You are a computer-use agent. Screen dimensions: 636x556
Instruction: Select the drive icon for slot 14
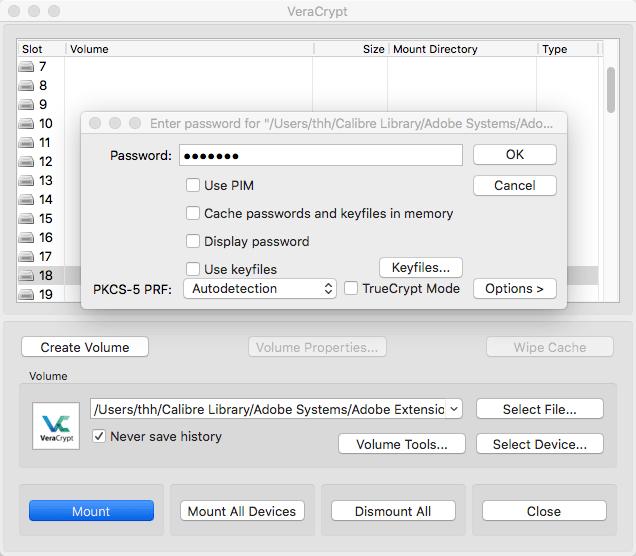26,200
